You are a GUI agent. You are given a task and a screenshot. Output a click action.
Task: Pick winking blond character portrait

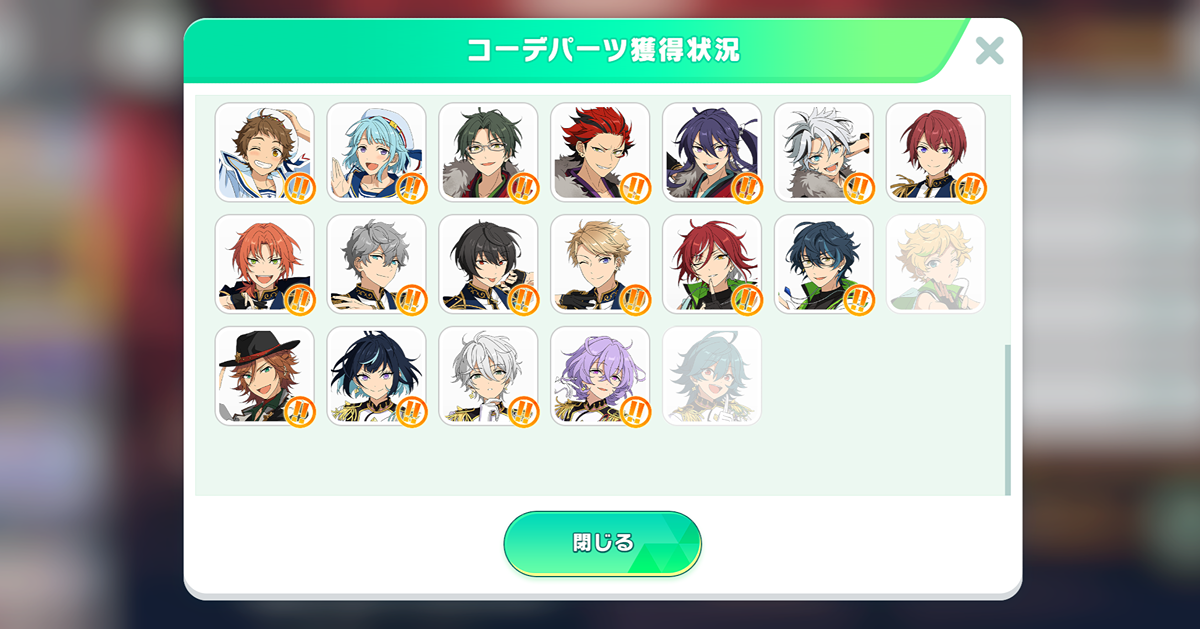coord(600,264)
